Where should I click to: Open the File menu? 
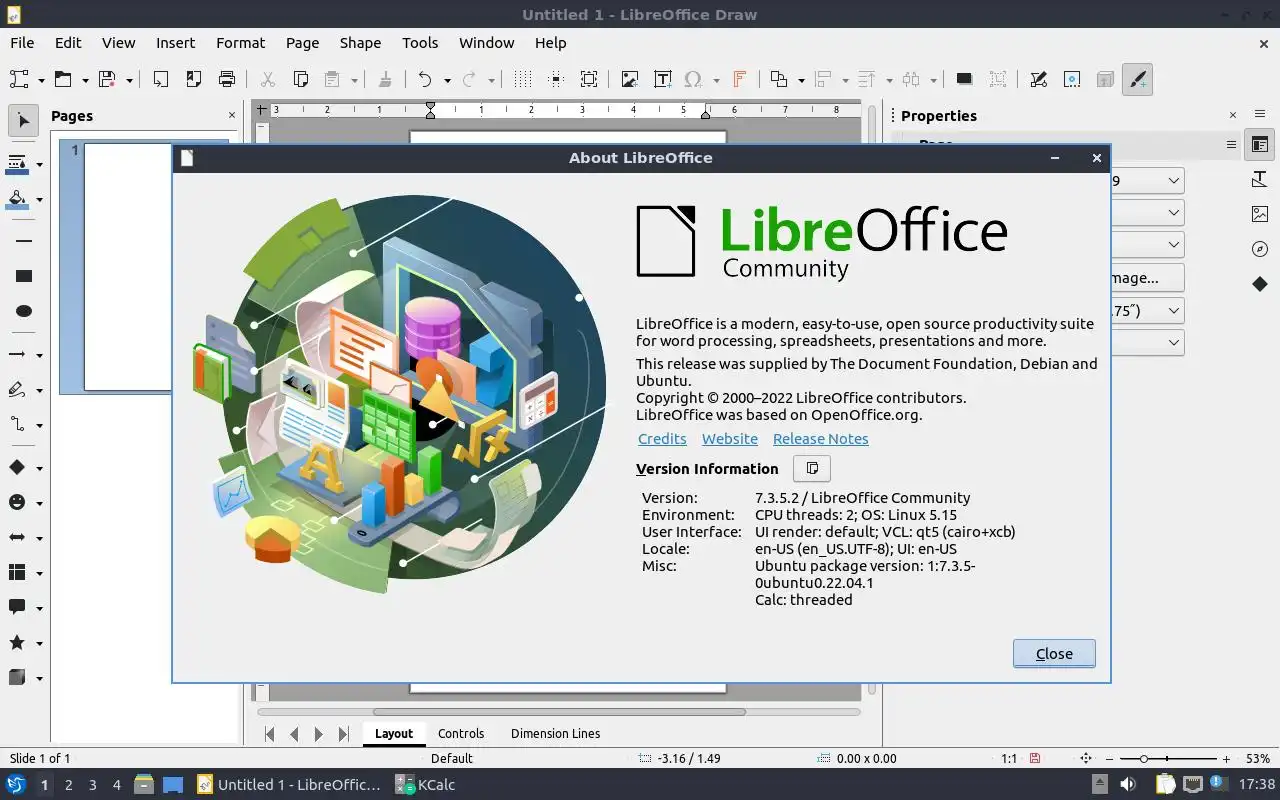click(22, 43)
